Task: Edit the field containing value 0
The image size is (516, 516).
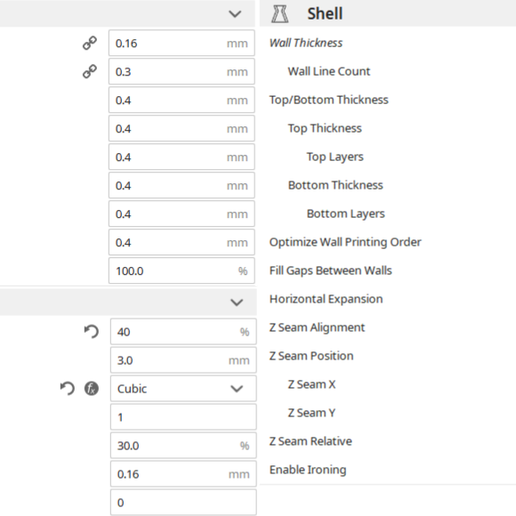Action: [183, 502]
